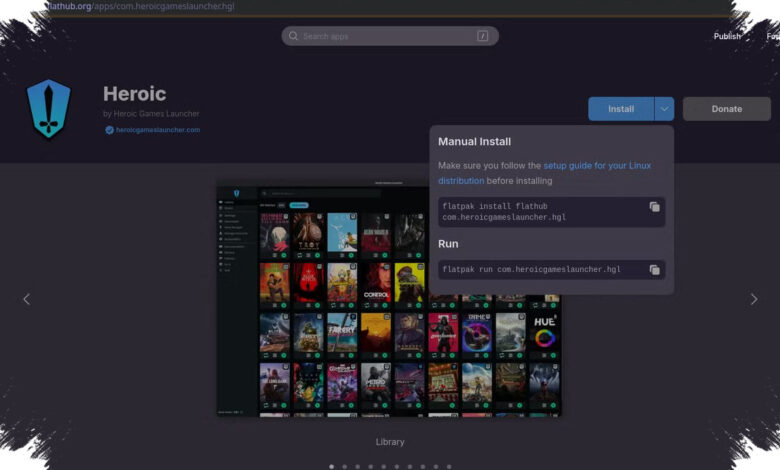Click the 'Library' screenshot caption
The image size is (780, 470).
pyautogui.click(x=390, y=442)
